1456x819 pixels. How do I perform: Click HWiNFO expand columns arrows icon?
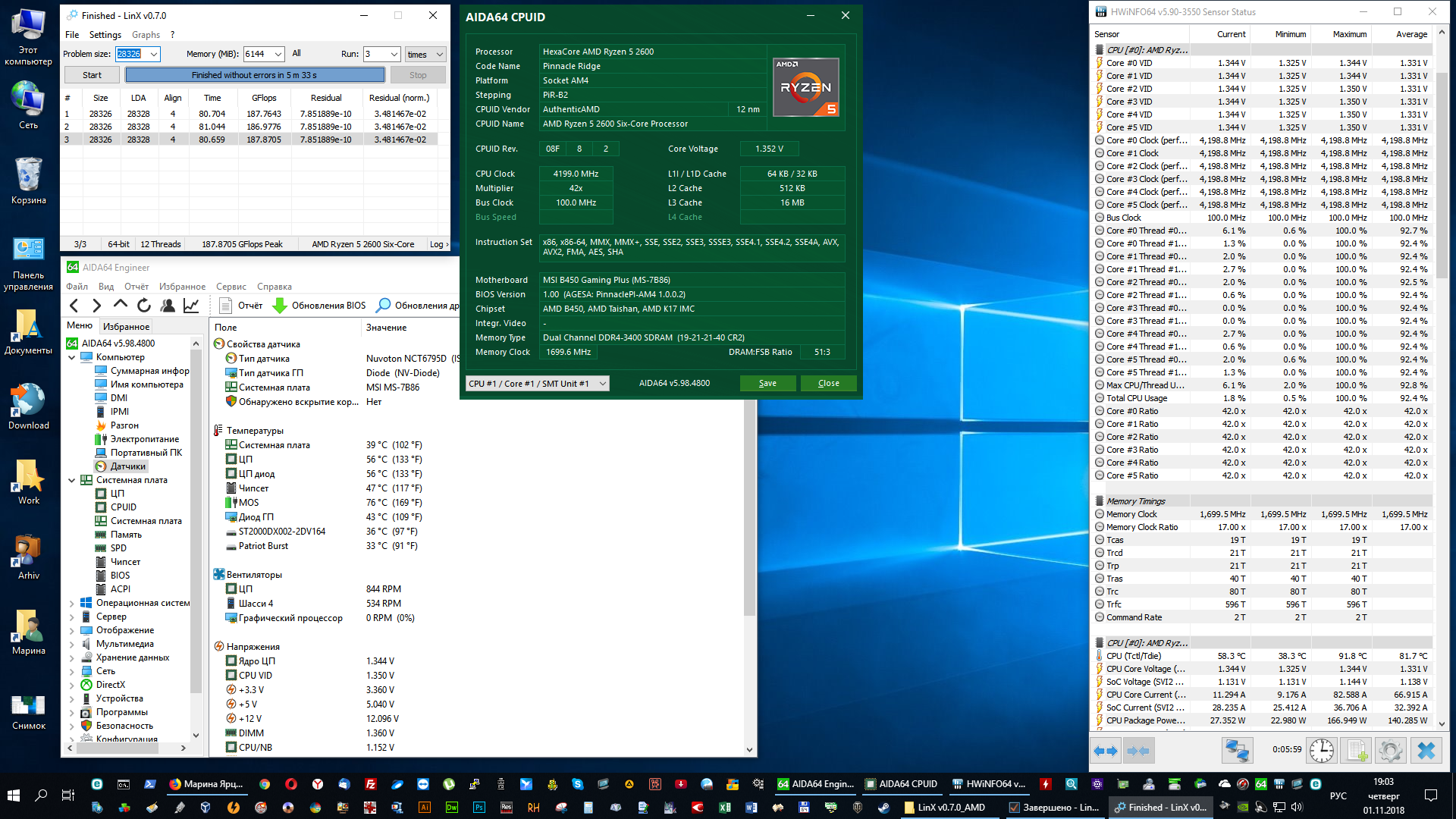pos(1105,751)
